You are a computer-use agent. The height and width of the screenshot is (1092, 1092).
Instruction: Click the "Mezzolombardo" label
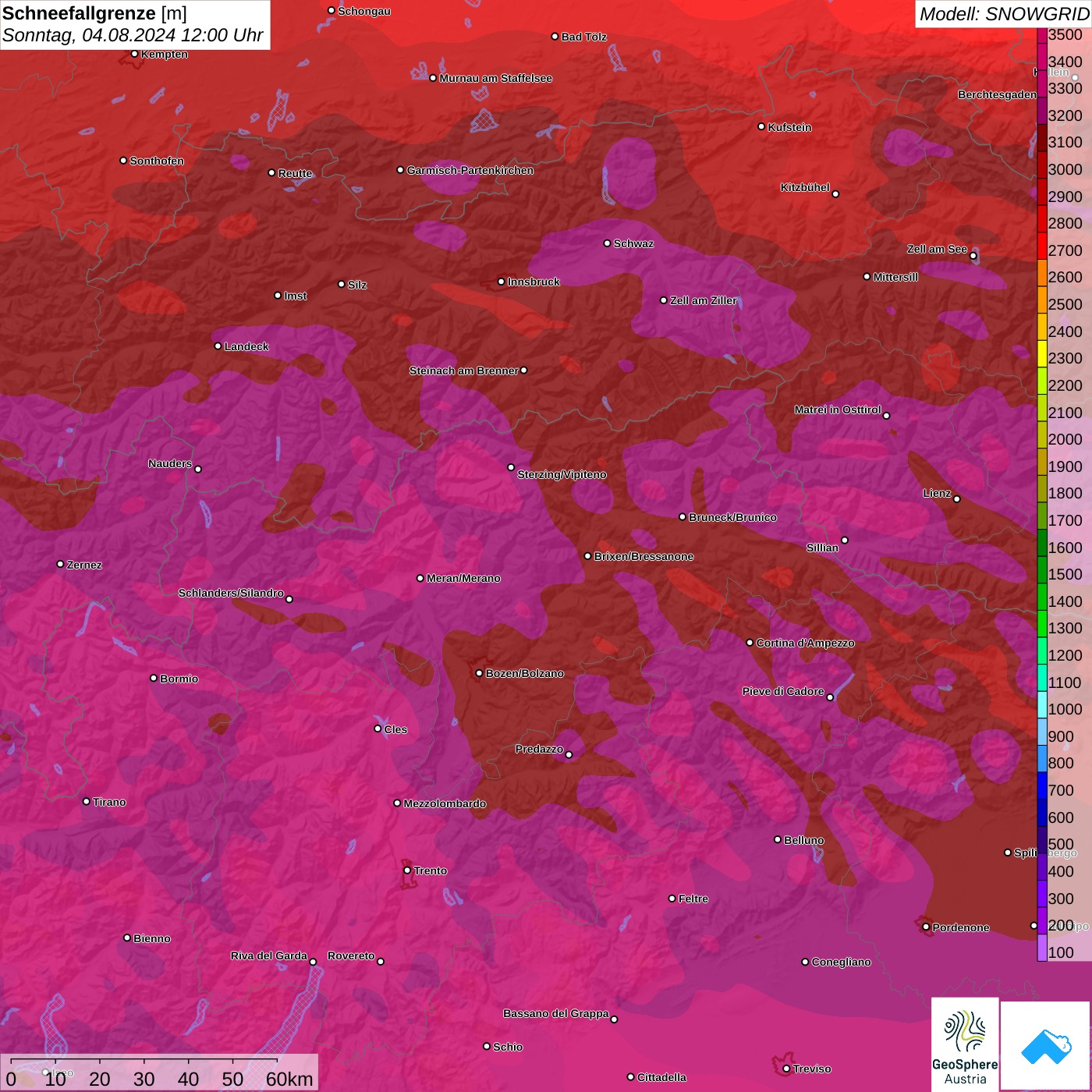[x=445, y=803]
